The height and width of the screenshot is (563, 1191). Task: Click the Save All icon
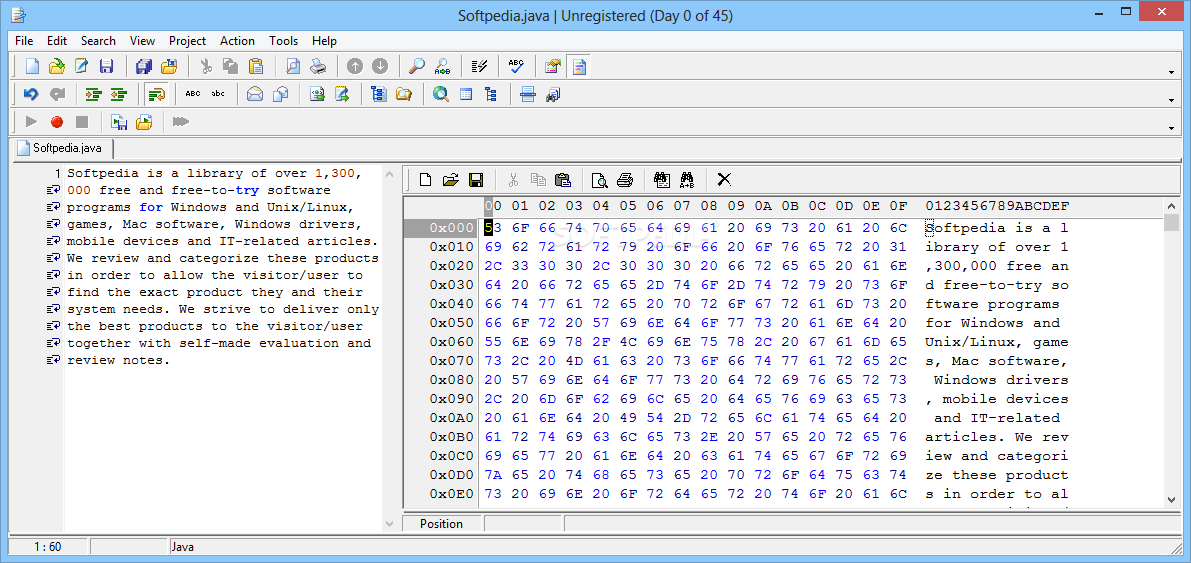(144, 67)
